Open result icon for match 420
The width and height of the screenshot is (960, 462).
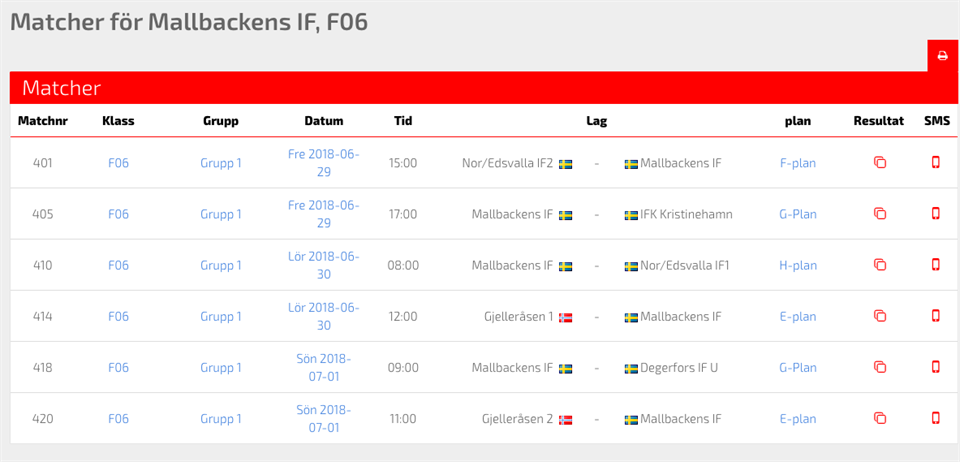(x=880, y=419)
